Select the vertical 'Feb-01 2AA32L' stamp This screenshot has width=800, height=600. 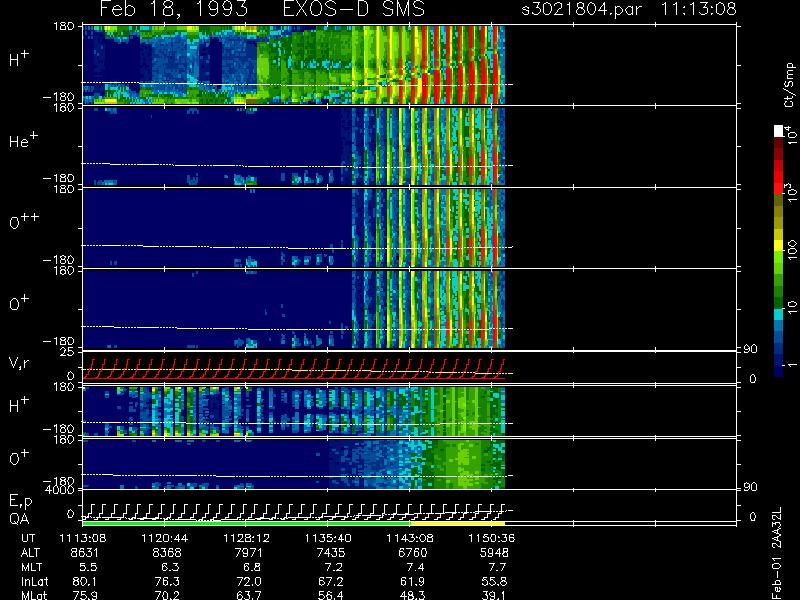coord(777,553)
